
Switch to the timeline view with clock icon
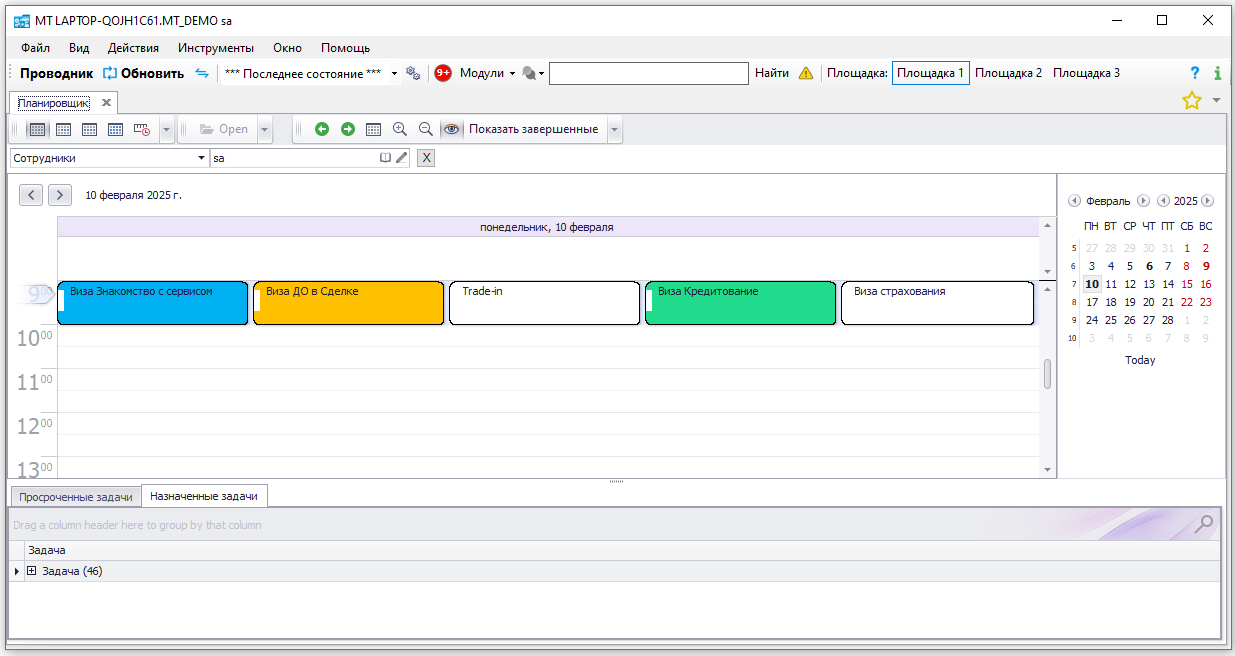(x=142, y=129)
